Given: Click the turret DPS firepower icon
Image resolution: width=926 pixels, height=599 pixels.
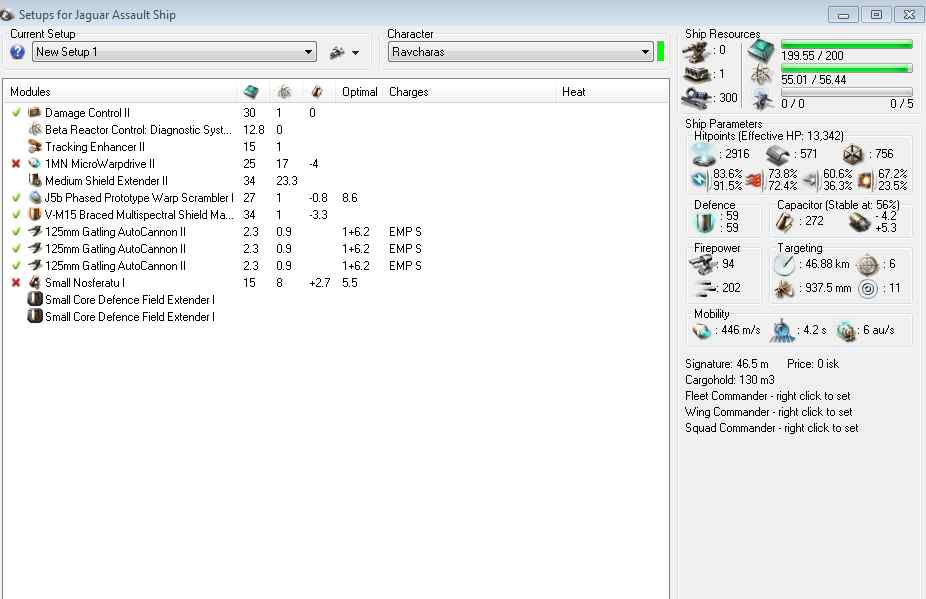Looking at the screenshot, I should [702, 265].
